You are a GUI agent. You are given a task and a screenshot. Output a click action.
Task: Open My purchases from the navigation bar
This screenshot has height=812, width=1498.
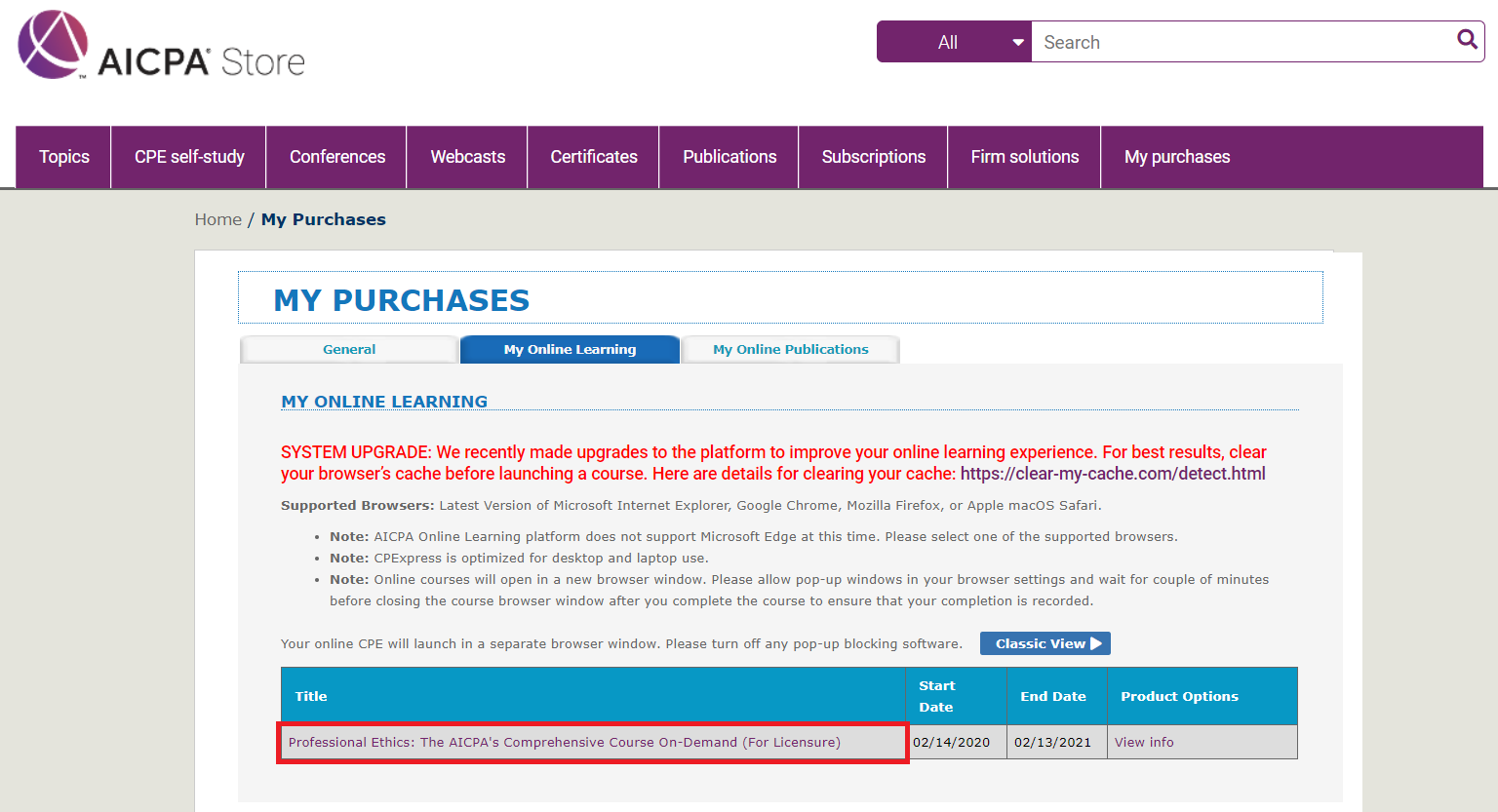coord(1177,157)
